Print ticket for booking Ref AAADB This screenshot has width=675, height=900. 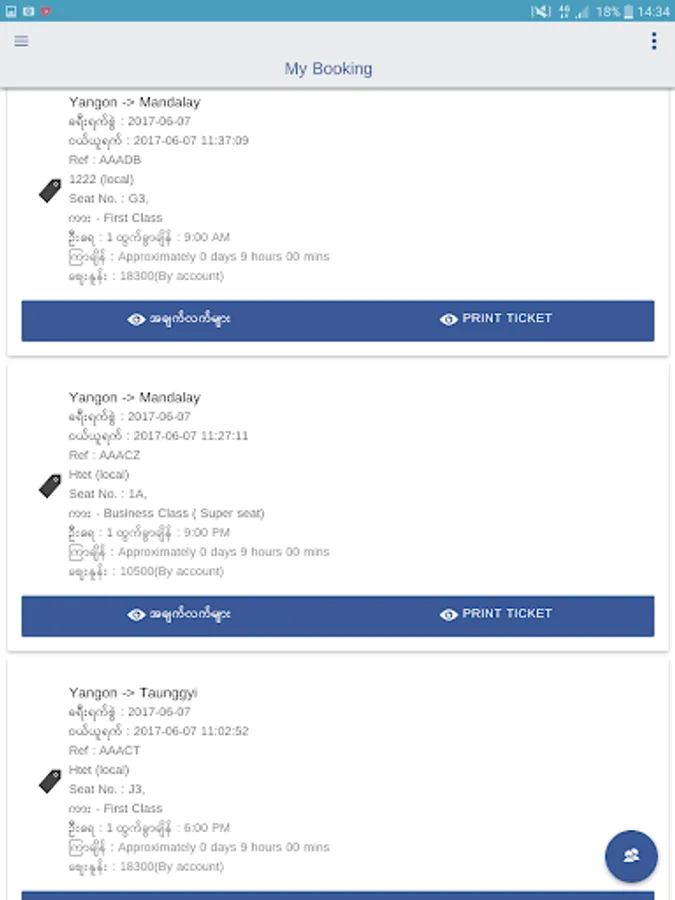(496, 320)
